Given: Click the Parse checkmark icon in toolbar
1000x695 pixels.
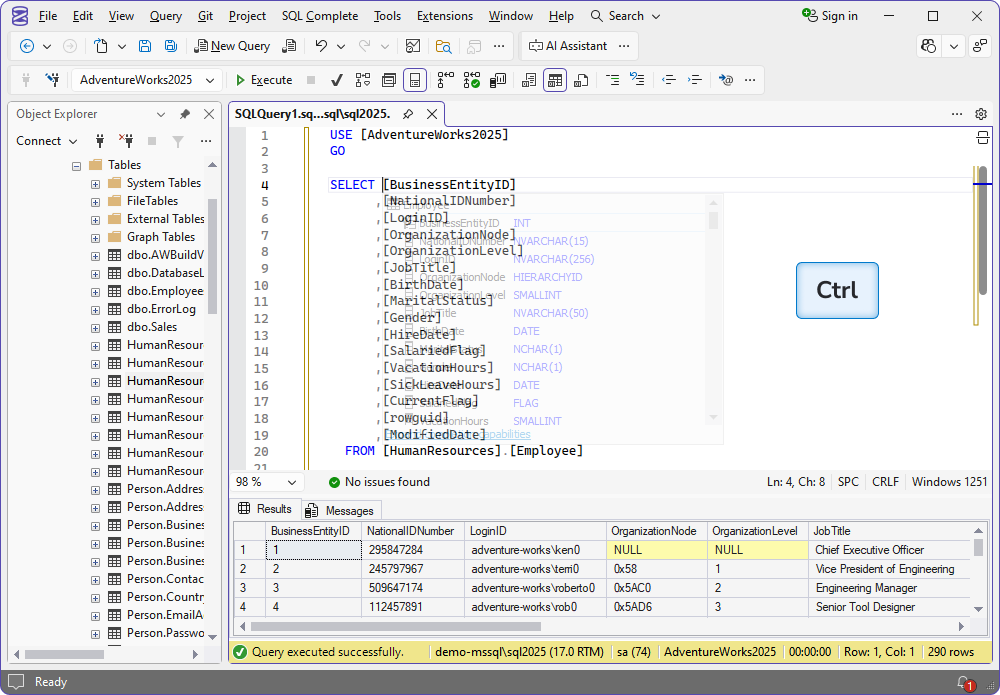Looking at the screenshot, I should click(x=337, y=80).
